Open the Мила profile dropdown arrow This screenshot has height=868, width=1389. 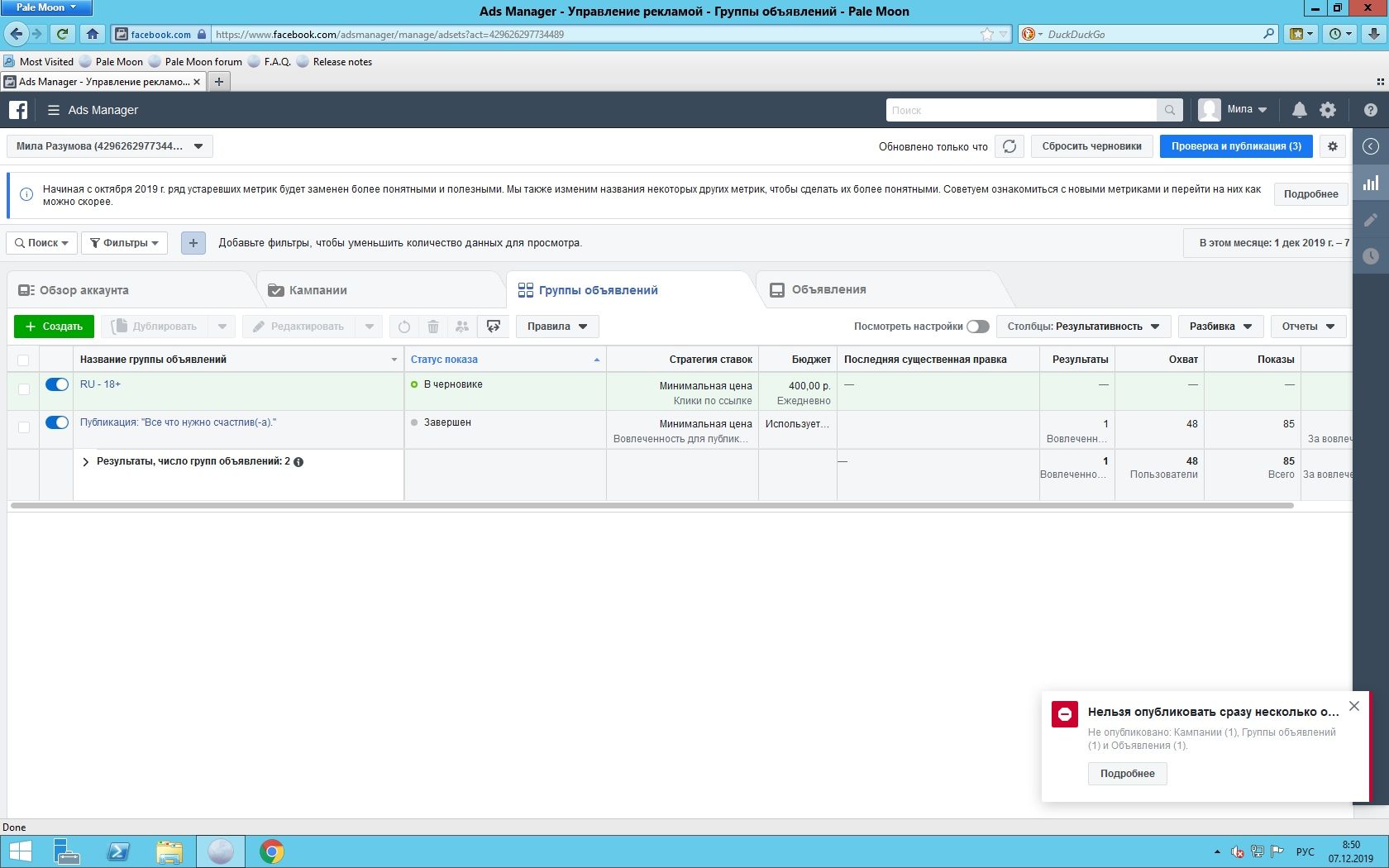tap(1263, 110)
